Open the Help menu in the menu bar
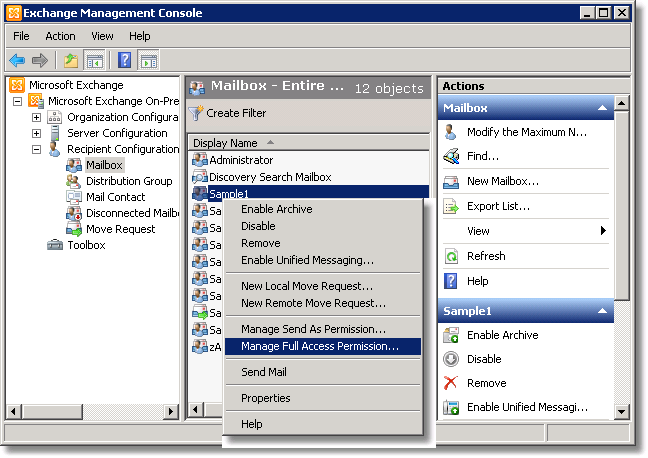Viewport: 648px width, 458px height. (140, 36)
